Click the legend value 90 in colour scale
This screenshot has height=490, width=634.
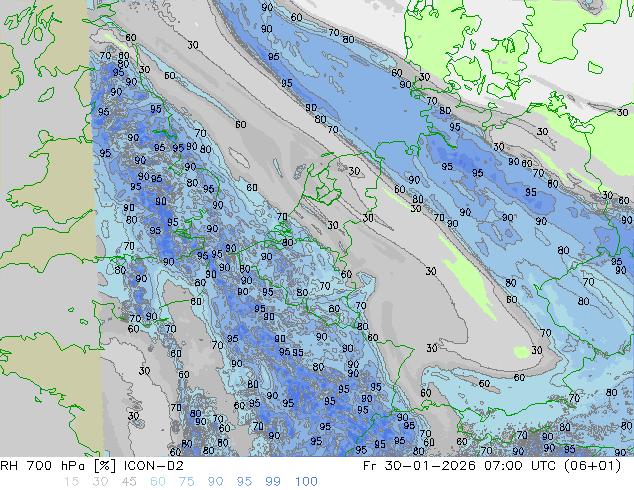(215, 482)
